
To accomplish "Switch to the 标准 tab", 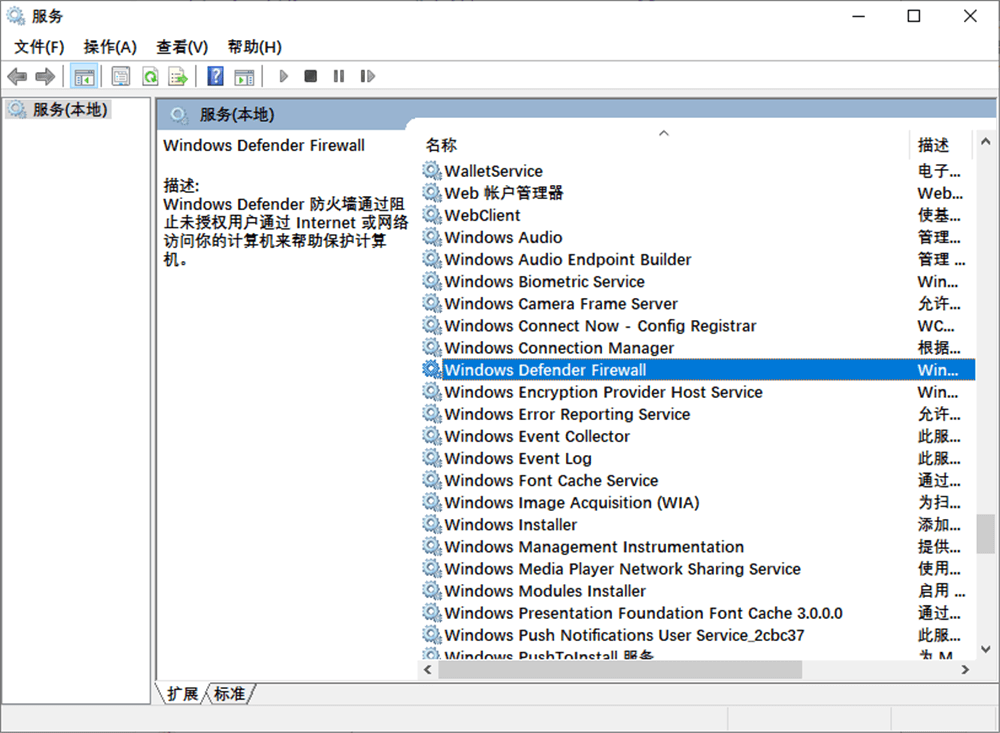I will 229,693.
